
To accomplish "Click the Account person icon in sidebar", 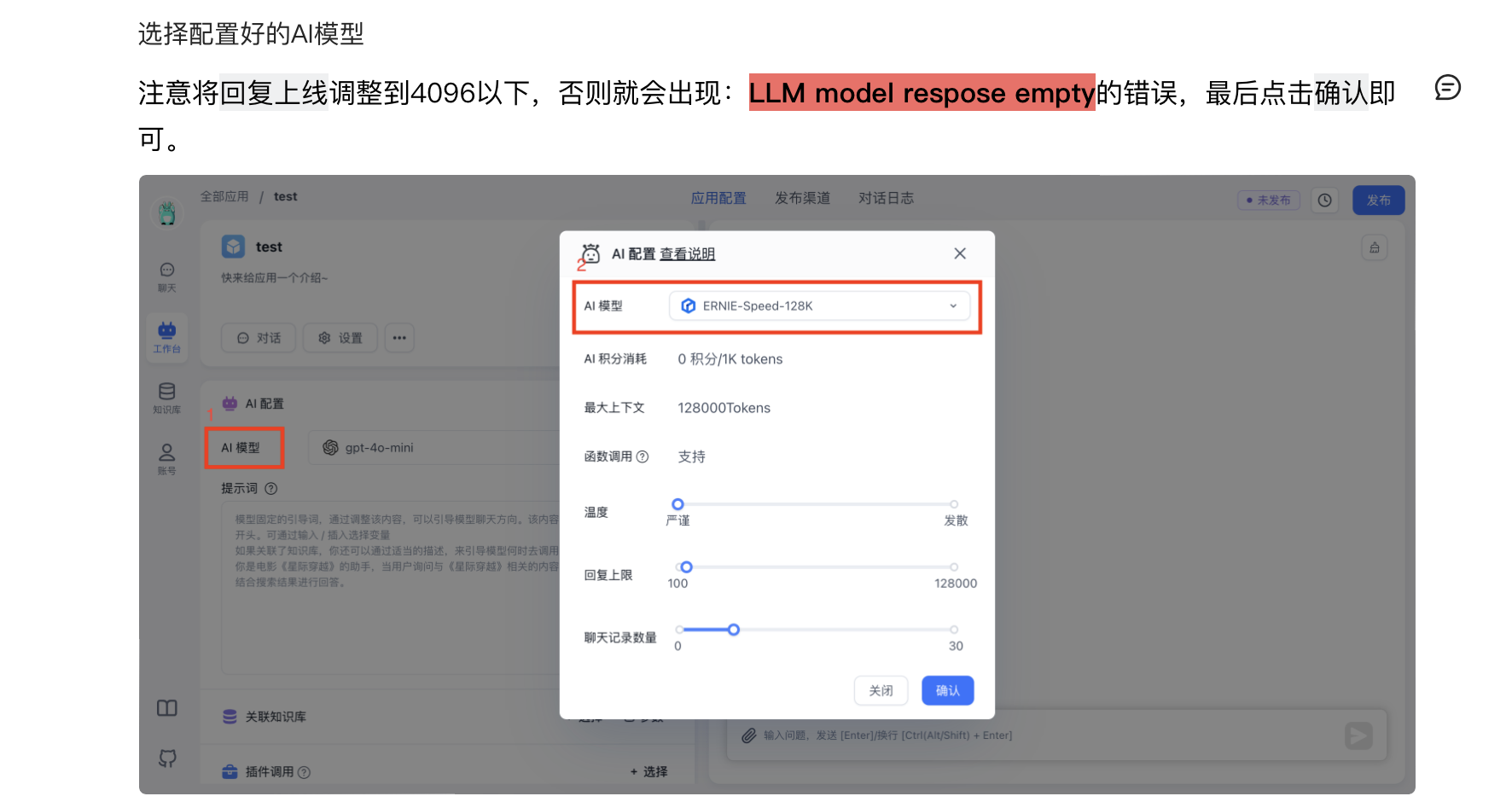I will [x=167, y=457].
